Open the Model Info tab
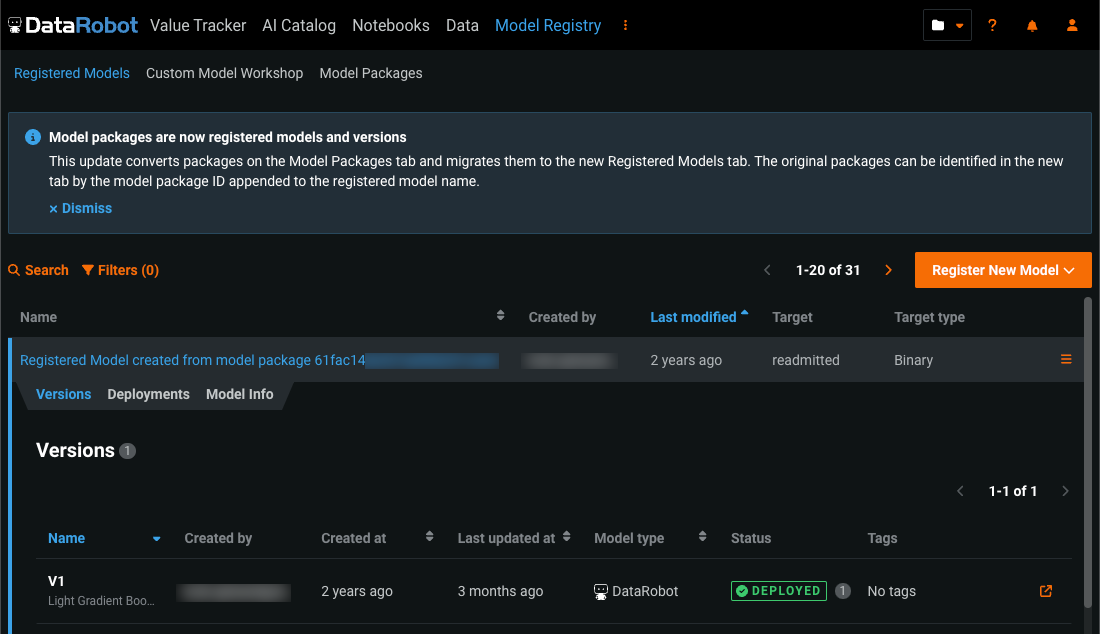Screen dimensions: 1100x634 click(x=239, y=394)
